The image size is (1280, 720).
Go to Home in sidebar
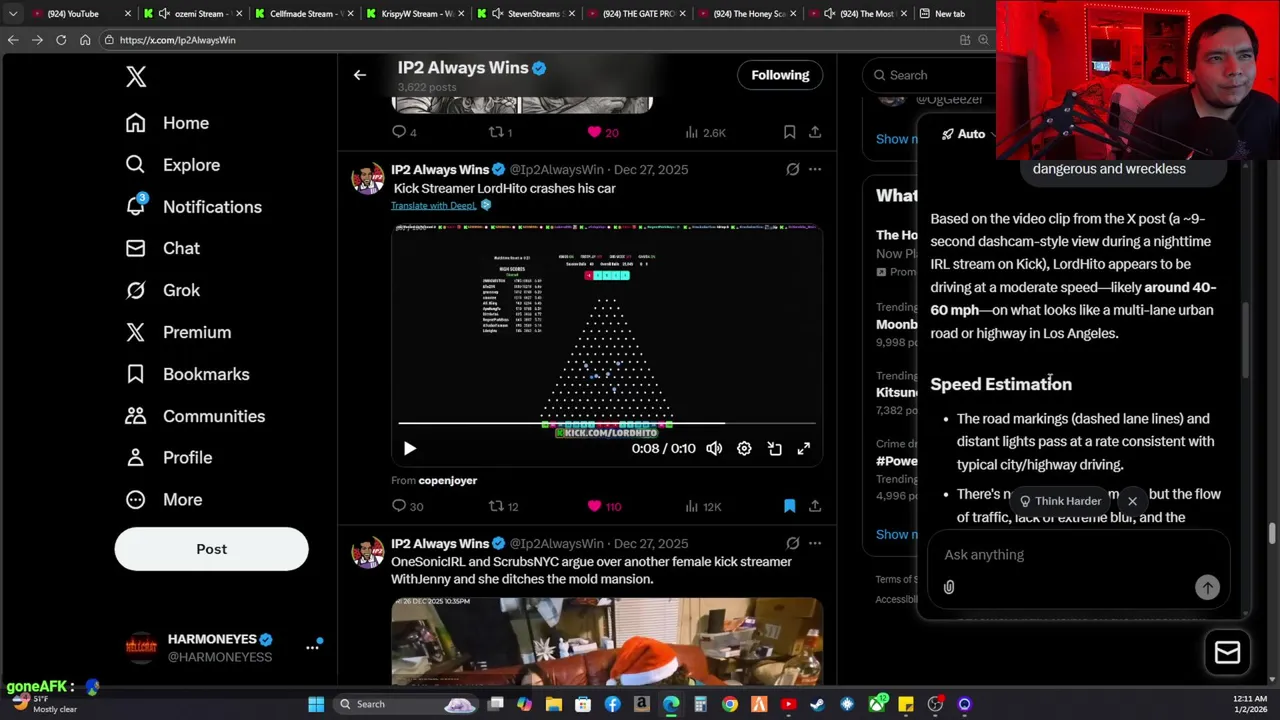click(x=167, y=123)
